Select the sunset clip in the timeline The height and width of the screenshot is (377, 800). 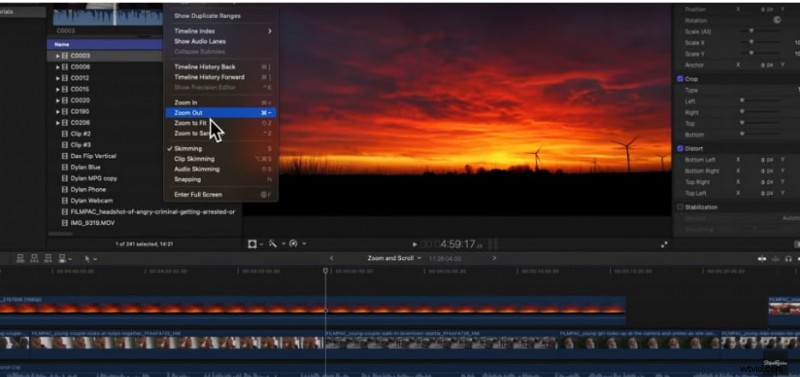pyautogui.click(x=313, y=310)
